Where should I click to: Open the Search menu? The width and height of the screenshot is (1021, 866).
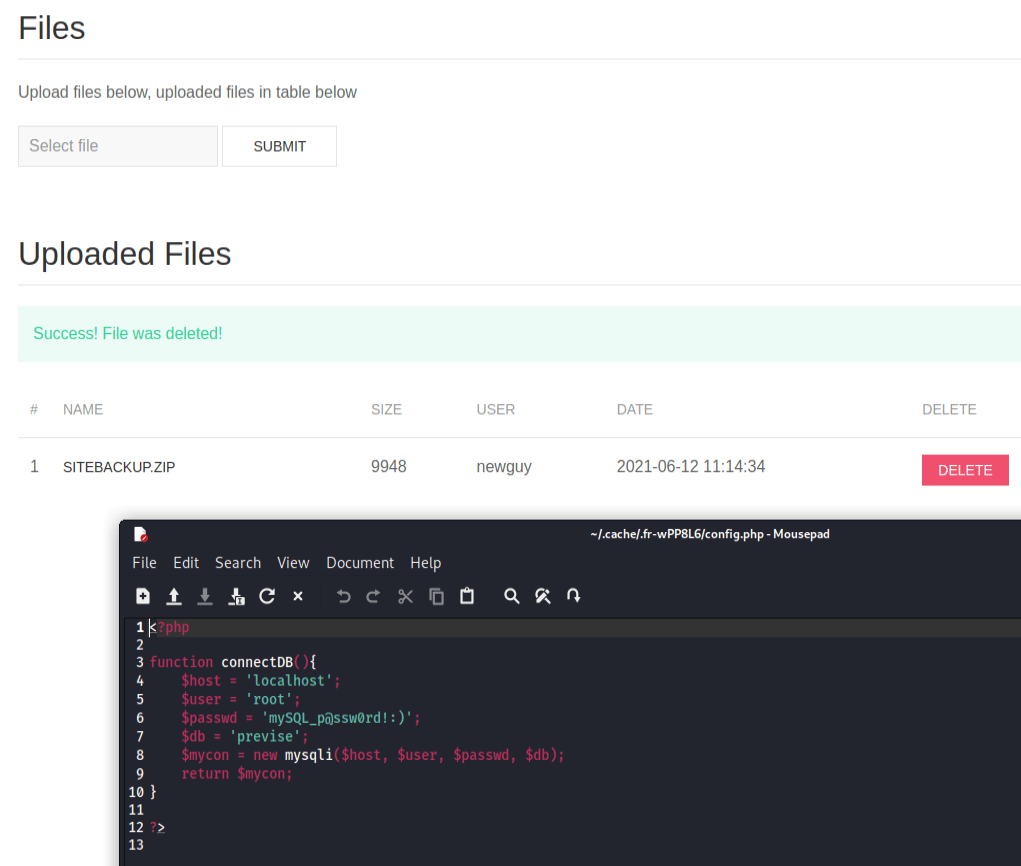tap(238, 563)
